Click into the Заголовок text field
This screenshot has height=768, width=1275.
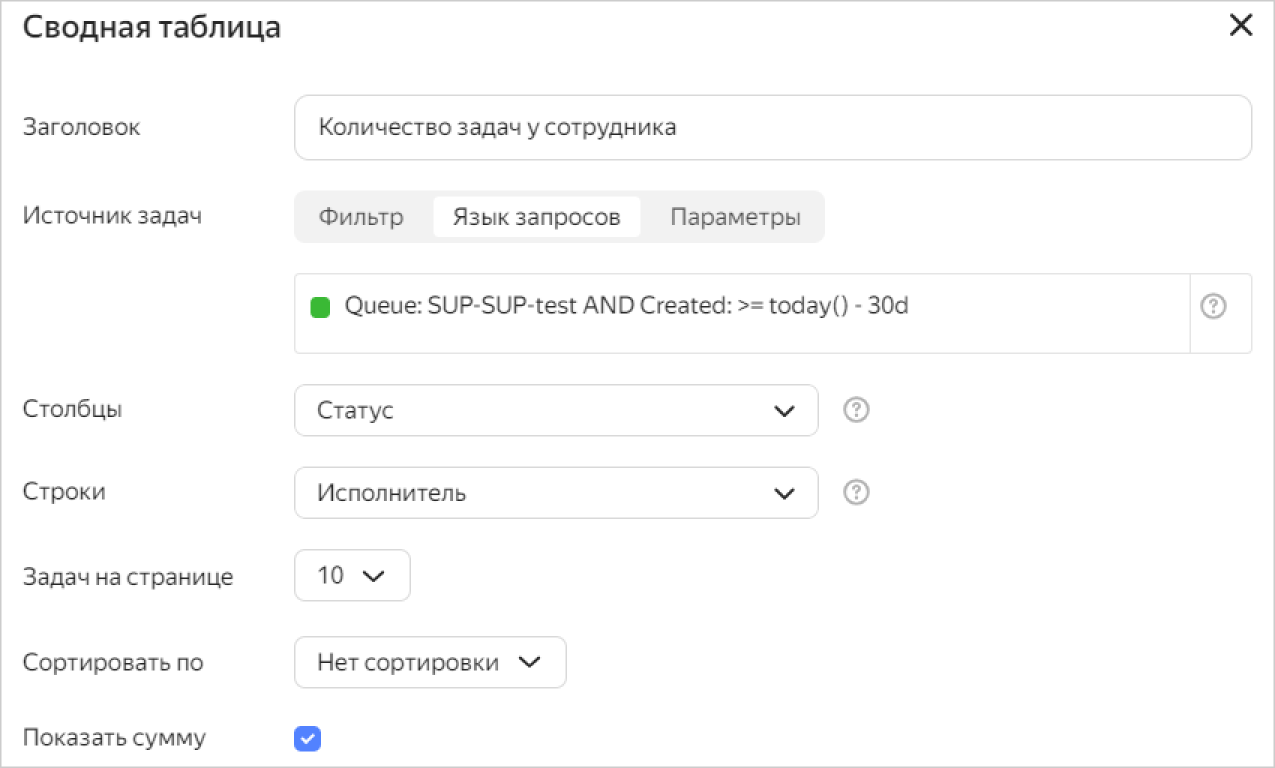tap(772, 128)
